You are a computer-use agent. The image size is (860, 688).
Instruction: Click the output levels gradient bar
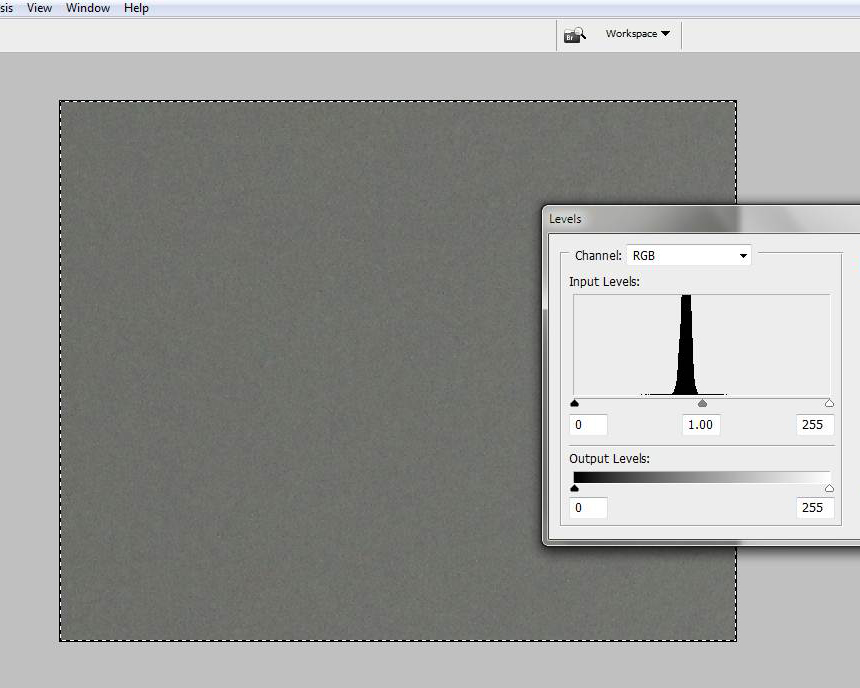(x=701, y=477)
